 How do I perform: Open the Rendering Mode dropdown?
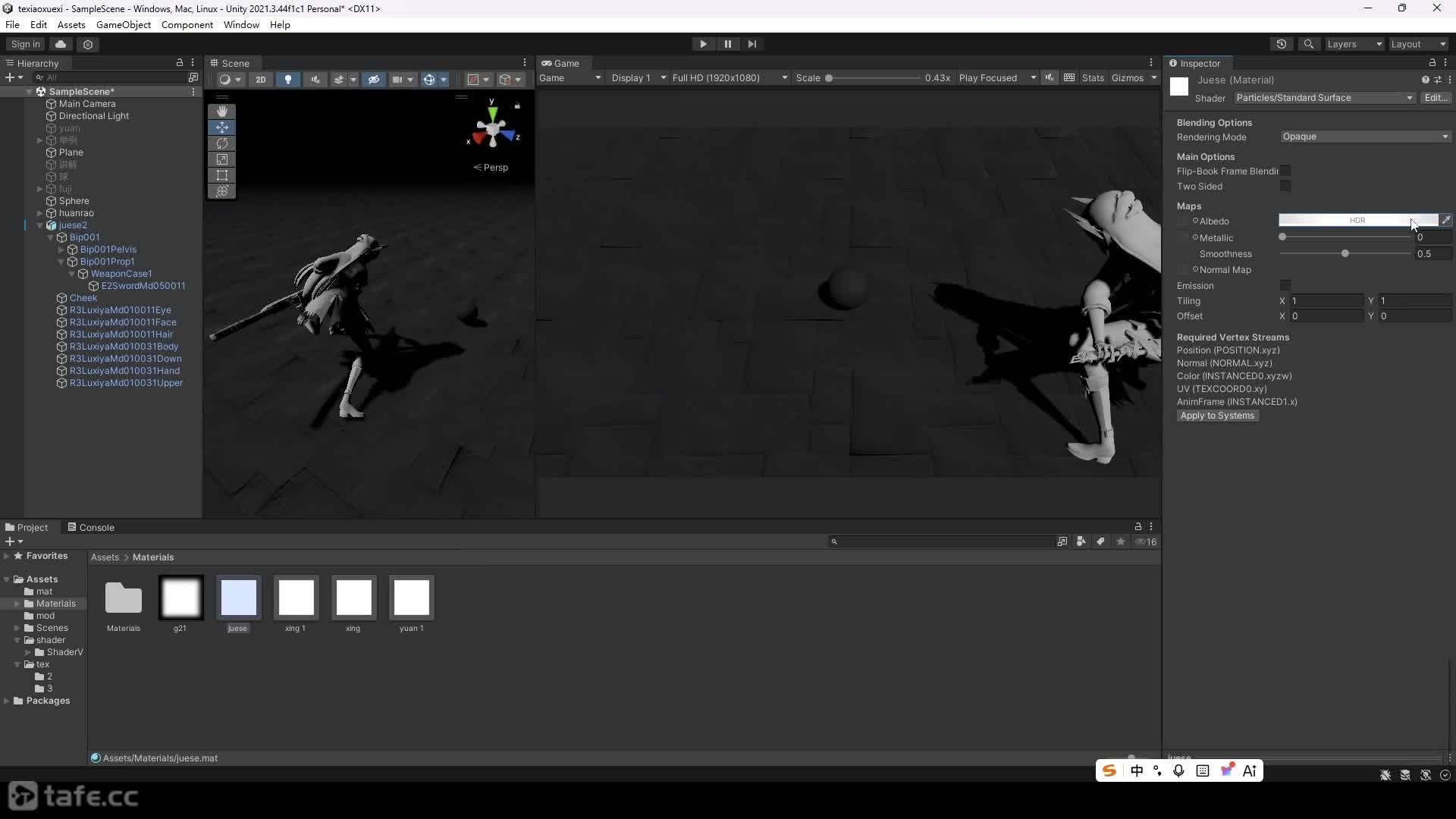coord(1365,136)
